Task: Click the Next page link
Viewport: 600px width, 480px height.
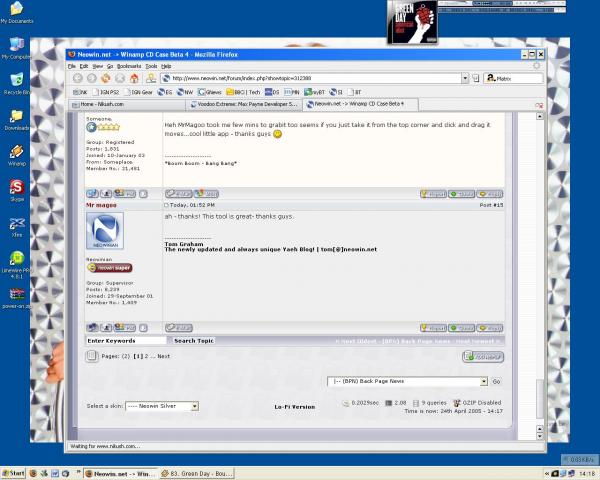Action: (163, 356)
